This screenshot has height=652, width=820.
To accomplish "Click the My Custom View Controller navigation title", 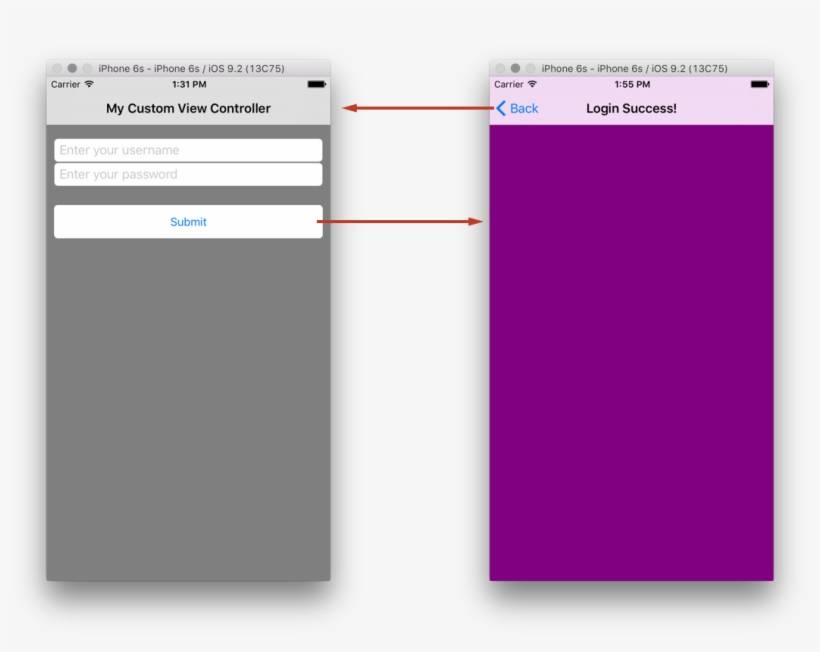I will coord(189,108).
